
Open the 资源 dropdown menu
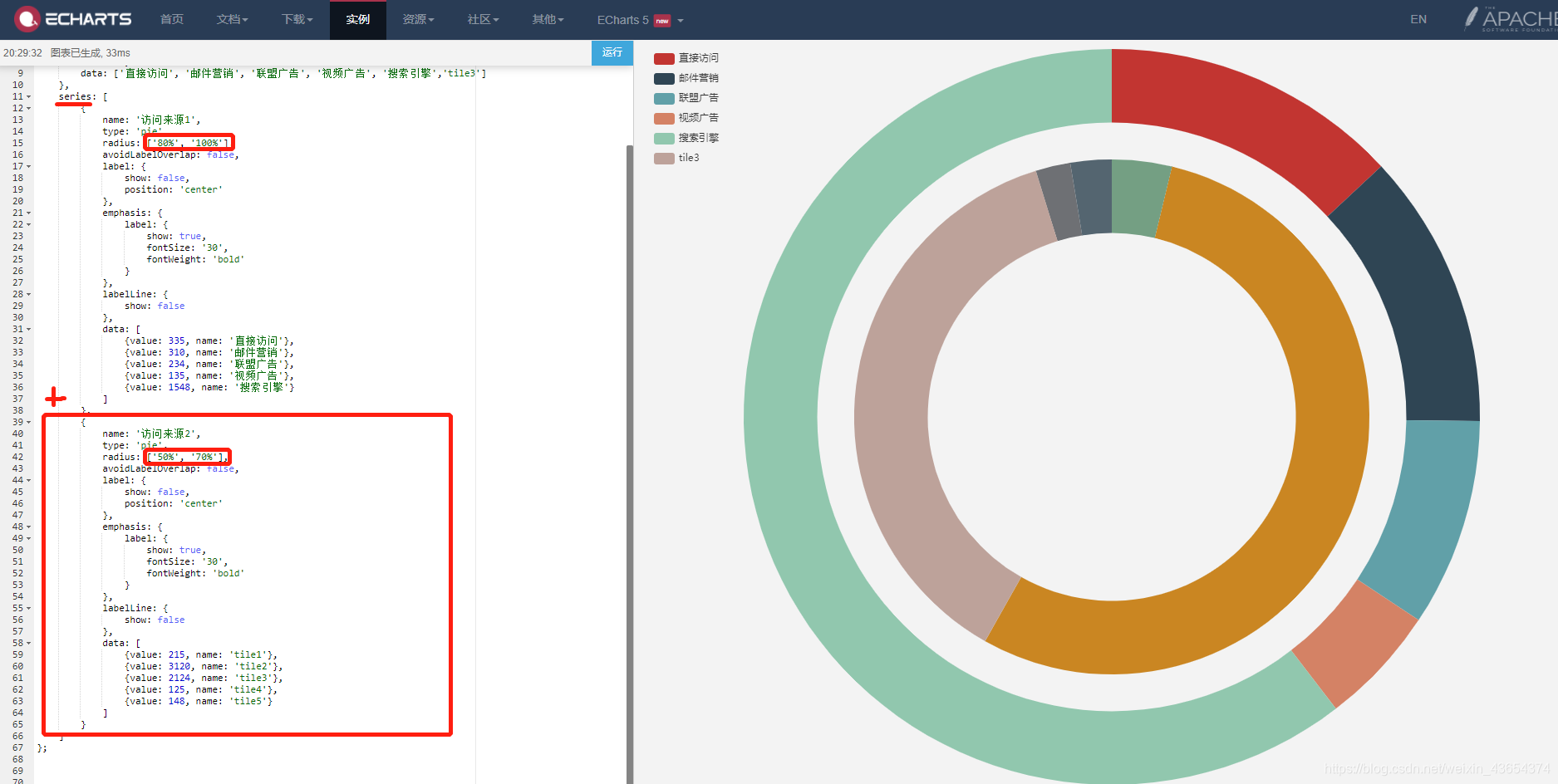pos(418,19)
